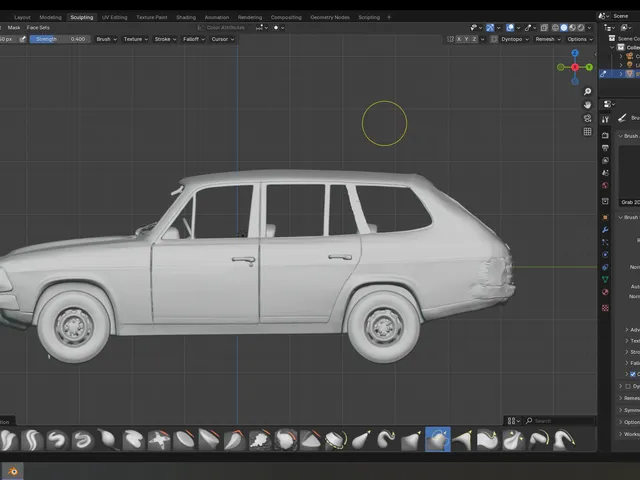Image resolution: width=640 pixels, height=480 pixels.
Task: Click the green Y axis on navigation gizmo
Action: (x=589, y=67)
